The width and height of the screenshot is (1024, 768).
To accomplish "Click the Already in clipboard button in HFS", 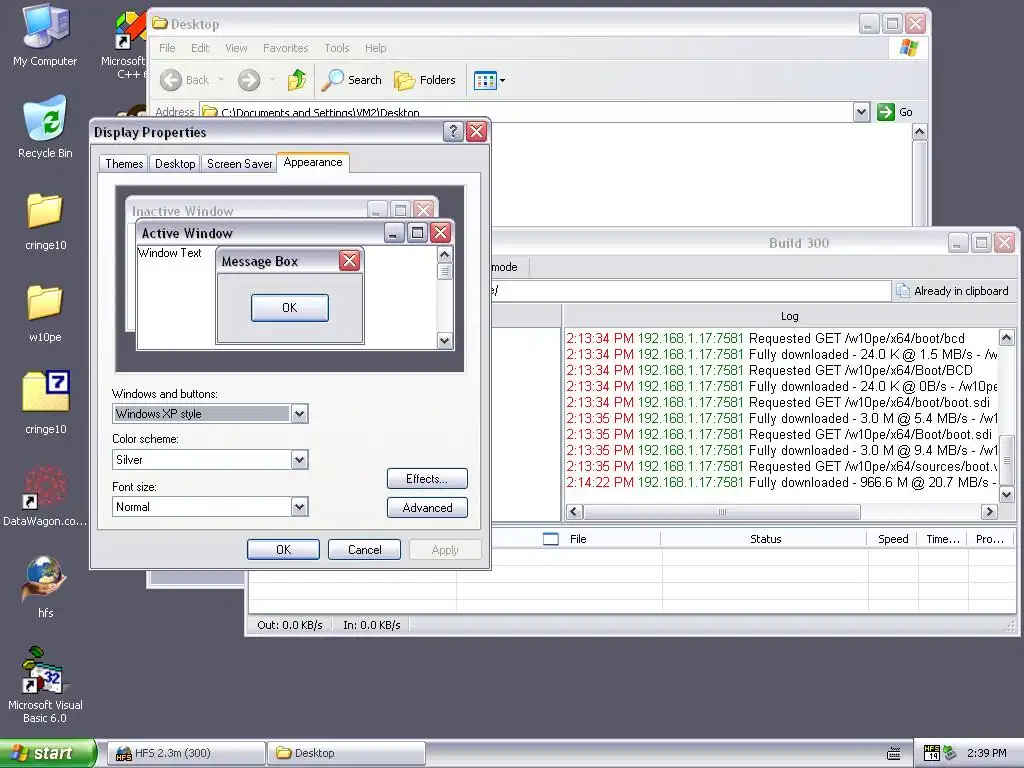I will point(952,291).
